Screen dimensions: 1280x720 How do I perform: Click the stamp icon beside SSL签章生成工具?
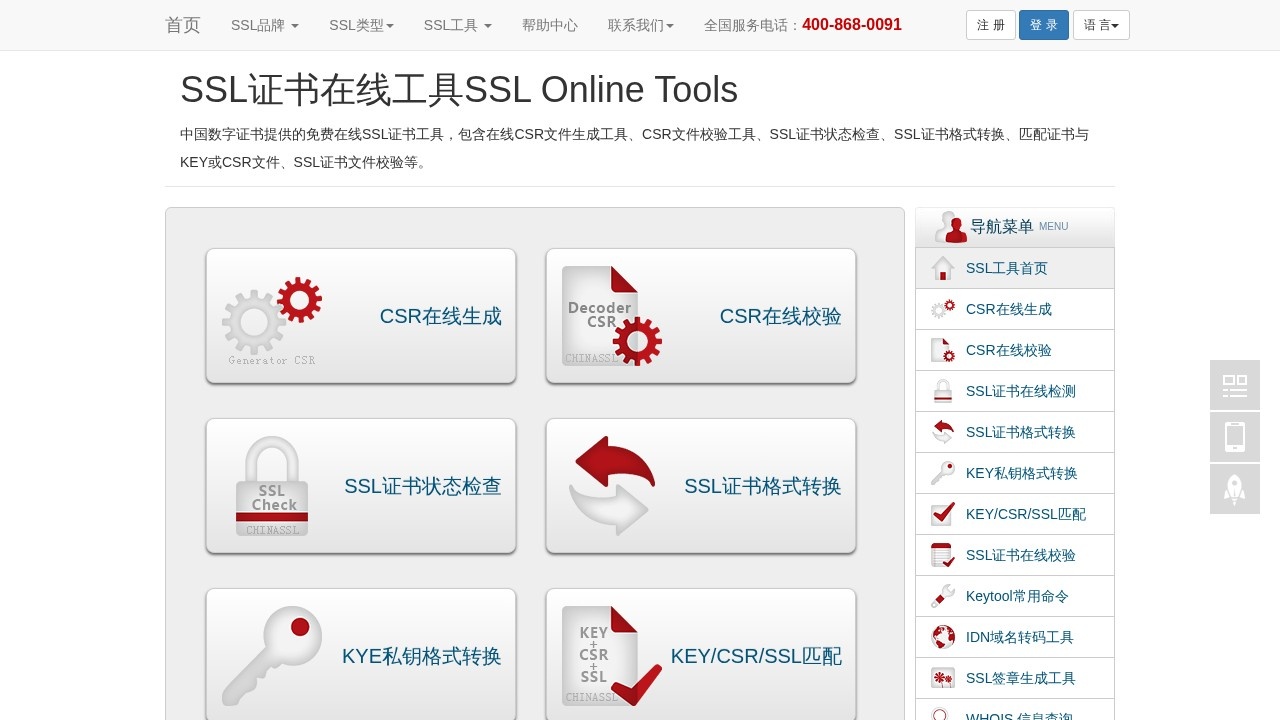(x=943, y=678)
